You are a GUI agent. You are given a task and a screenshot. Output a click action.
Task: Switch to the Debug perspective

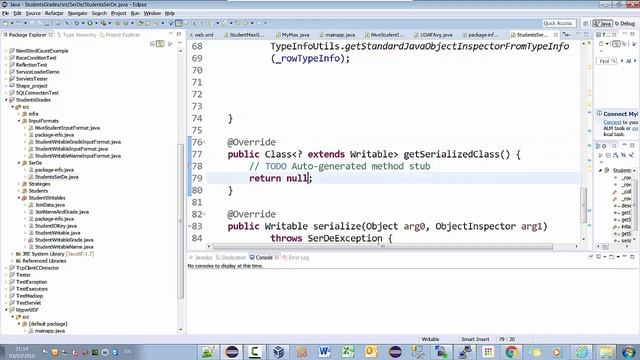coord(625,24)
